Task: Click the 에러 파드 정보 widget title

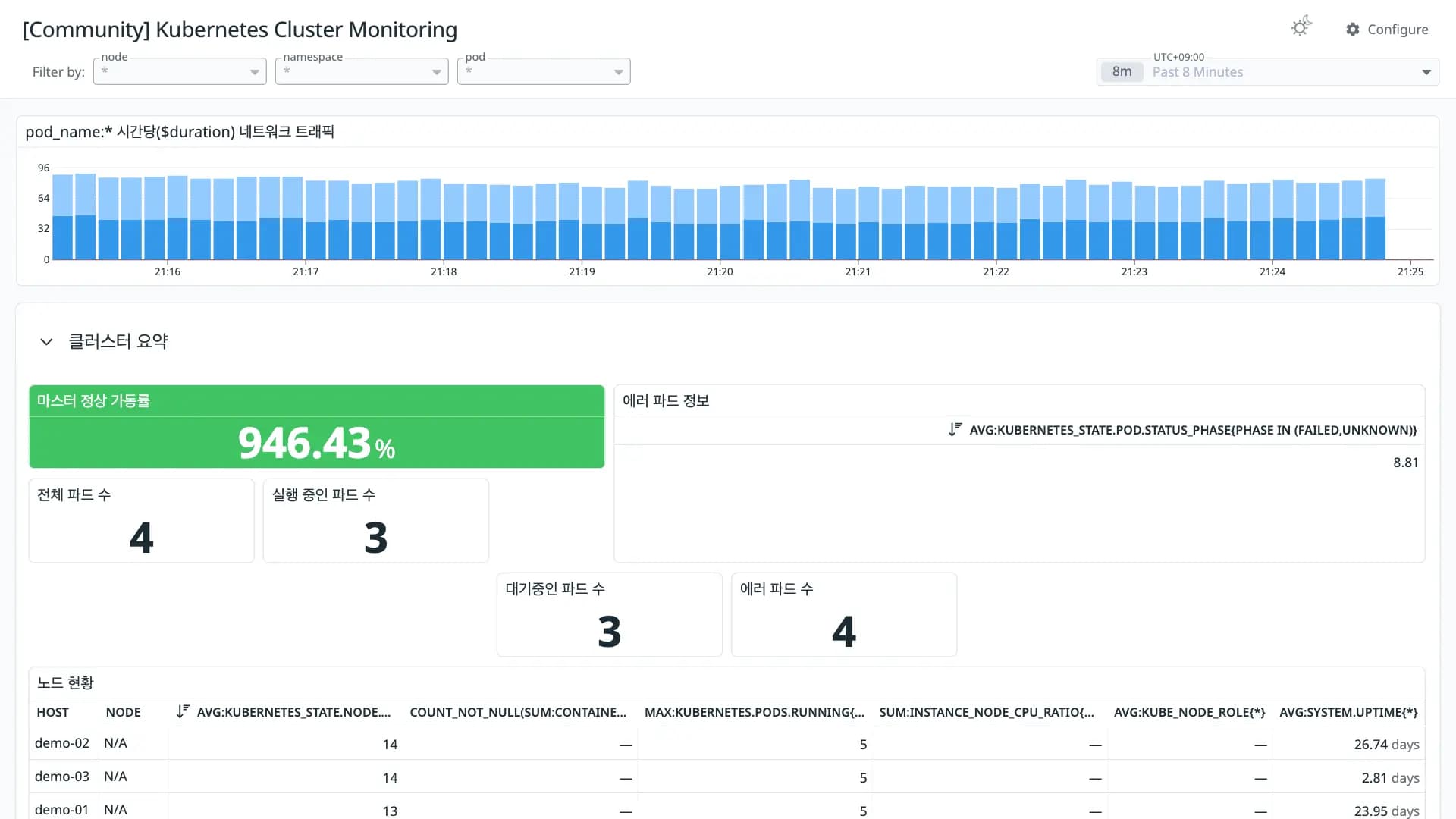Action: pos(666,400)
